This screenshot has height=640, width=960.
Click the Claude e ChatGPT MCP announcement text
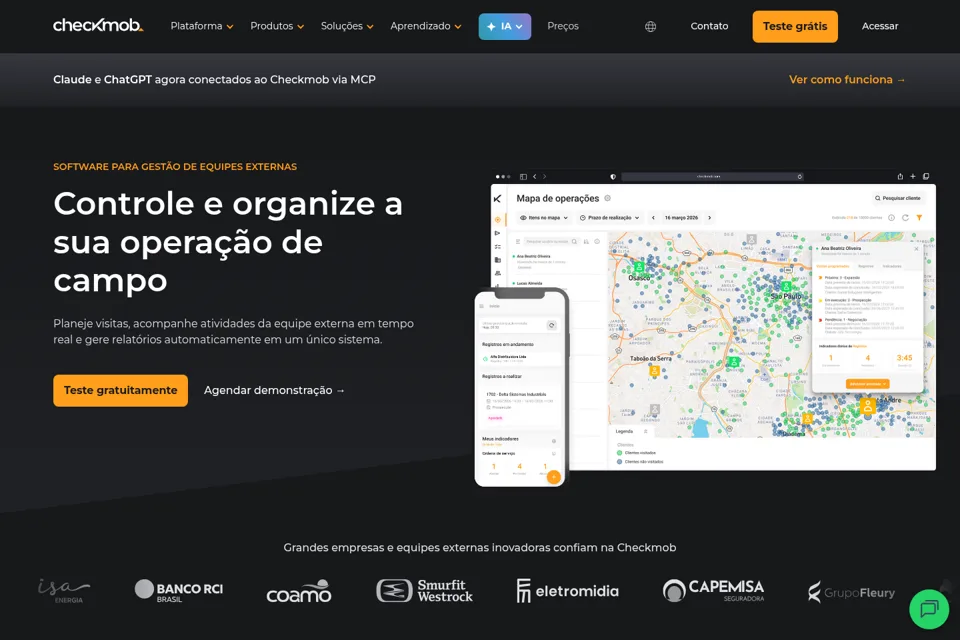coord(214,80)
